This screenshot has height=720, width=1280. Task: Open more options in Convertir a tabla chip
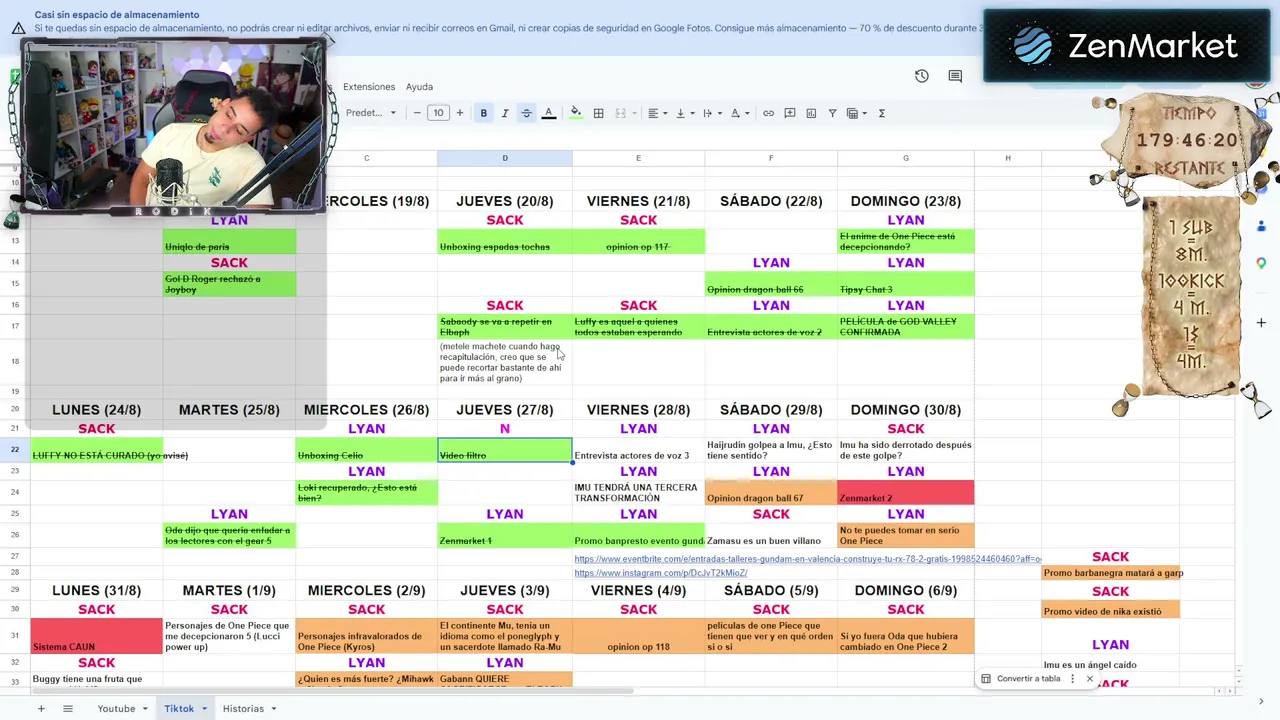[1073, 678]
